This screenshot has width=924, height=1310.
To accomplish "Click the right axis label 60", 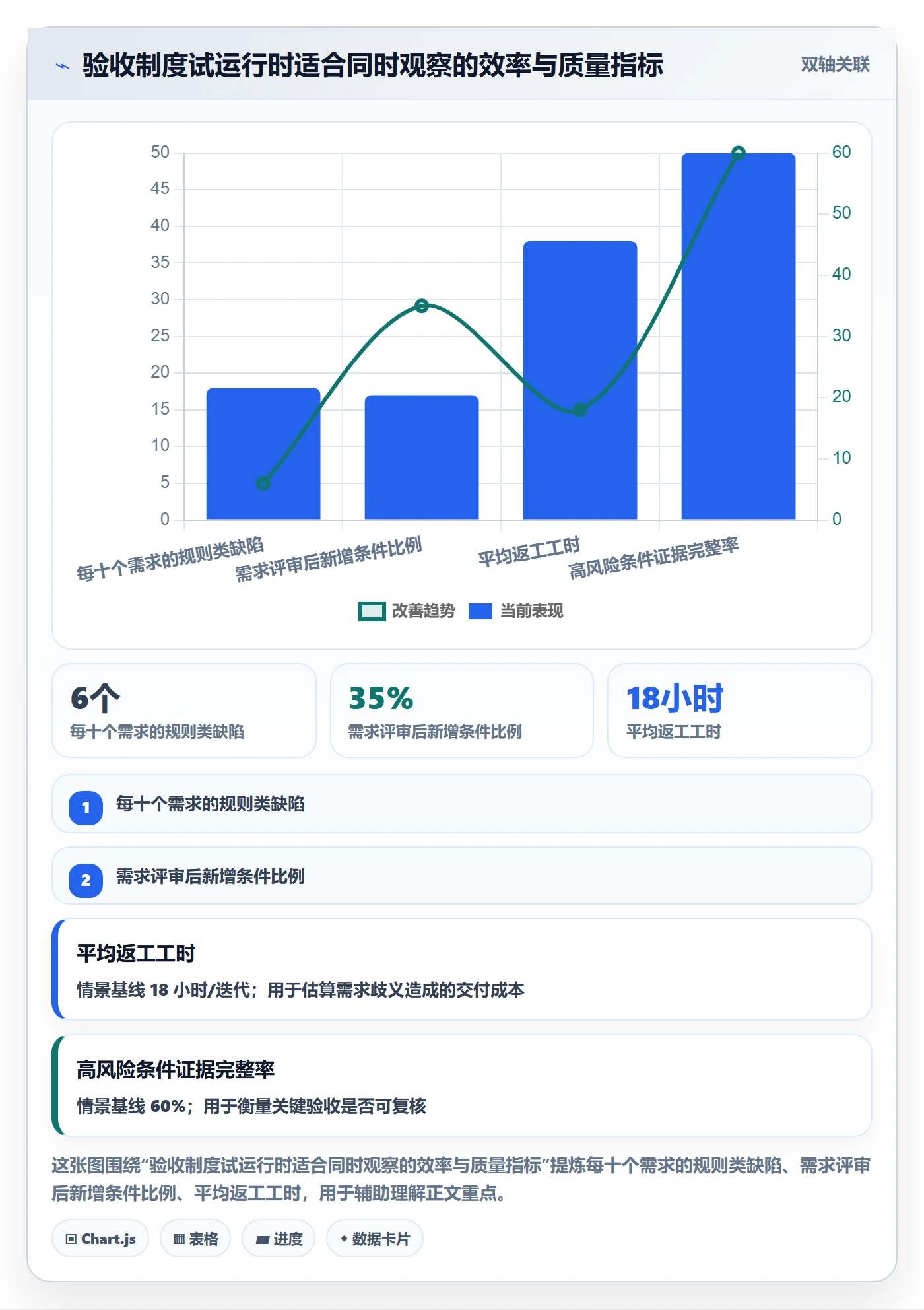I will (841, 152).
